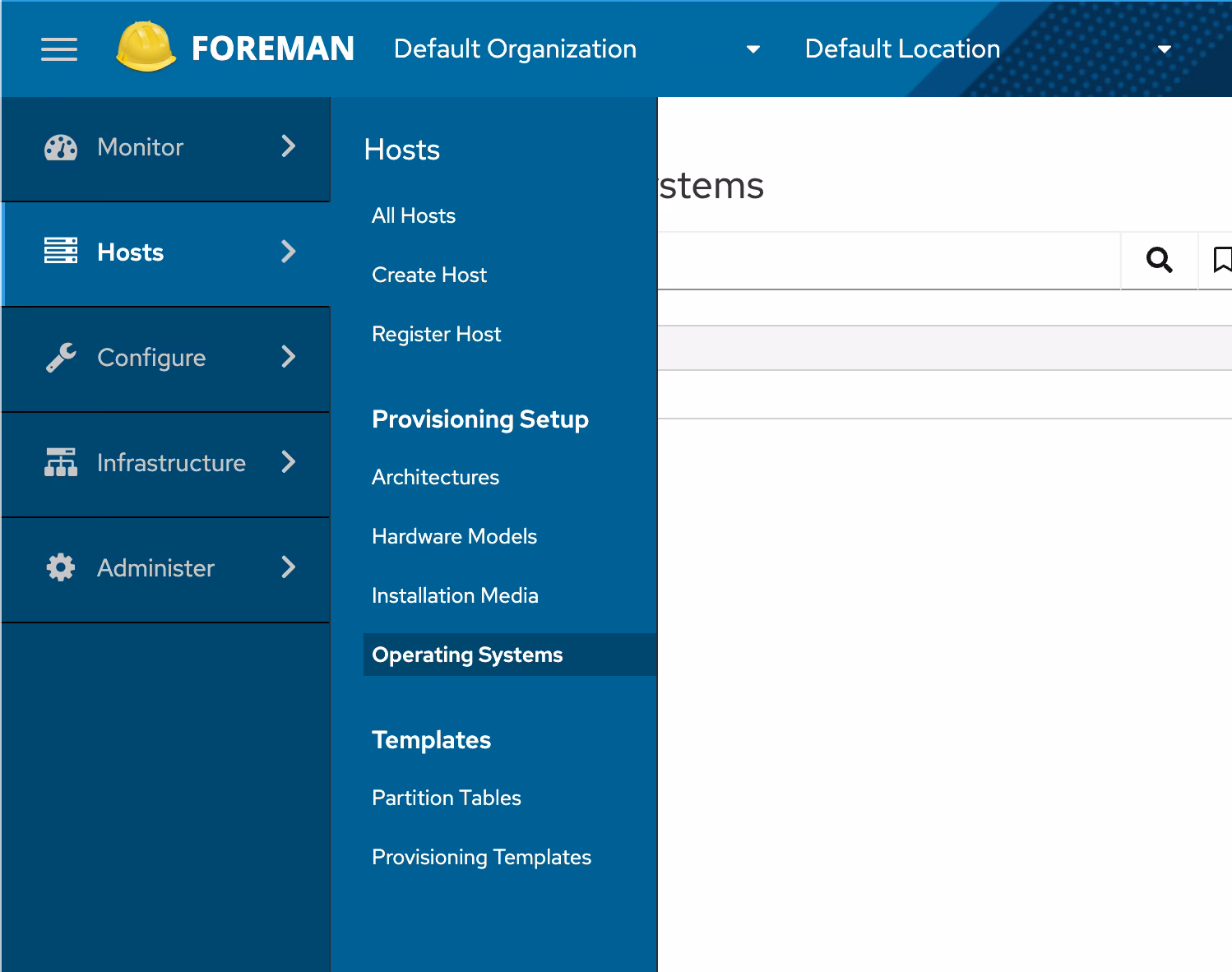1232x972 pixels.
Task: Expand the Hosts menu chevron
Action: pos(289,252)
